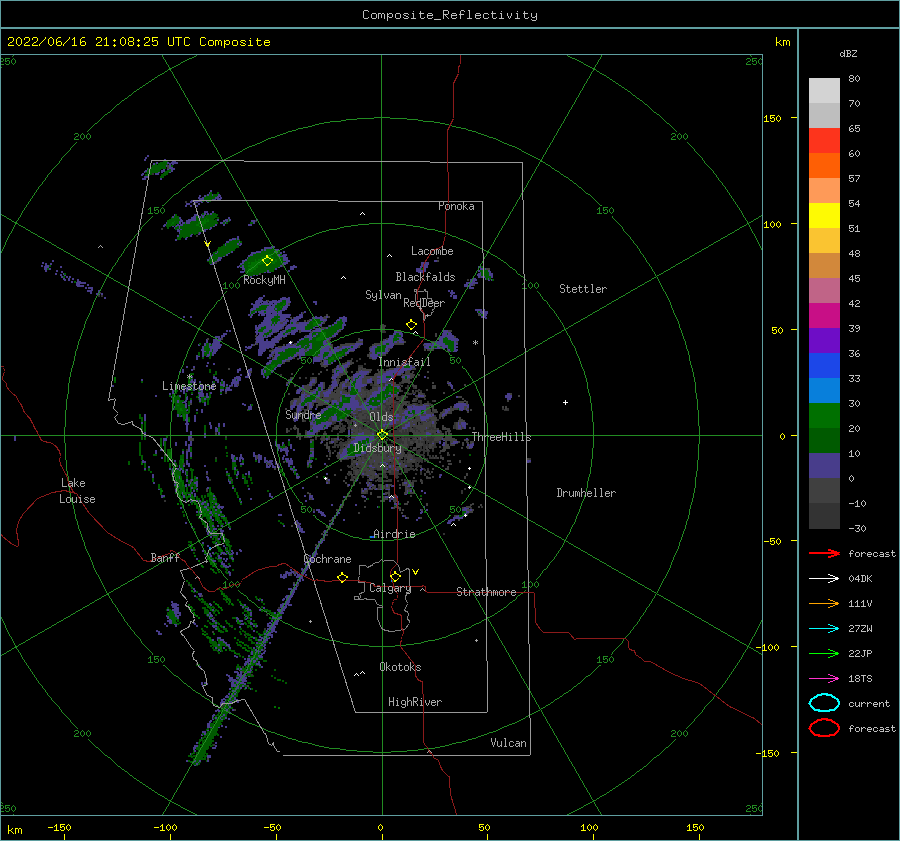Click the white plus marker east of ThreeHills
900x841 pixels.
click(x=565, y=402)
